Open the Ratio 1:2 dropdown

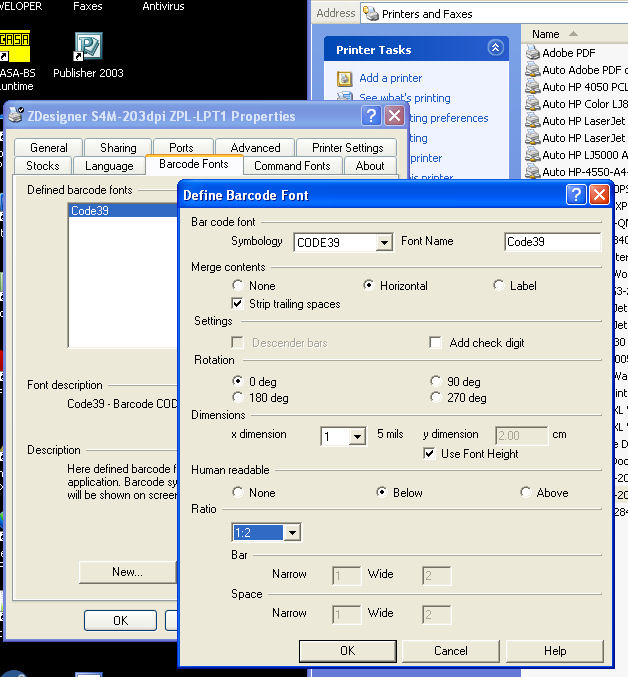tap(292, 532)
